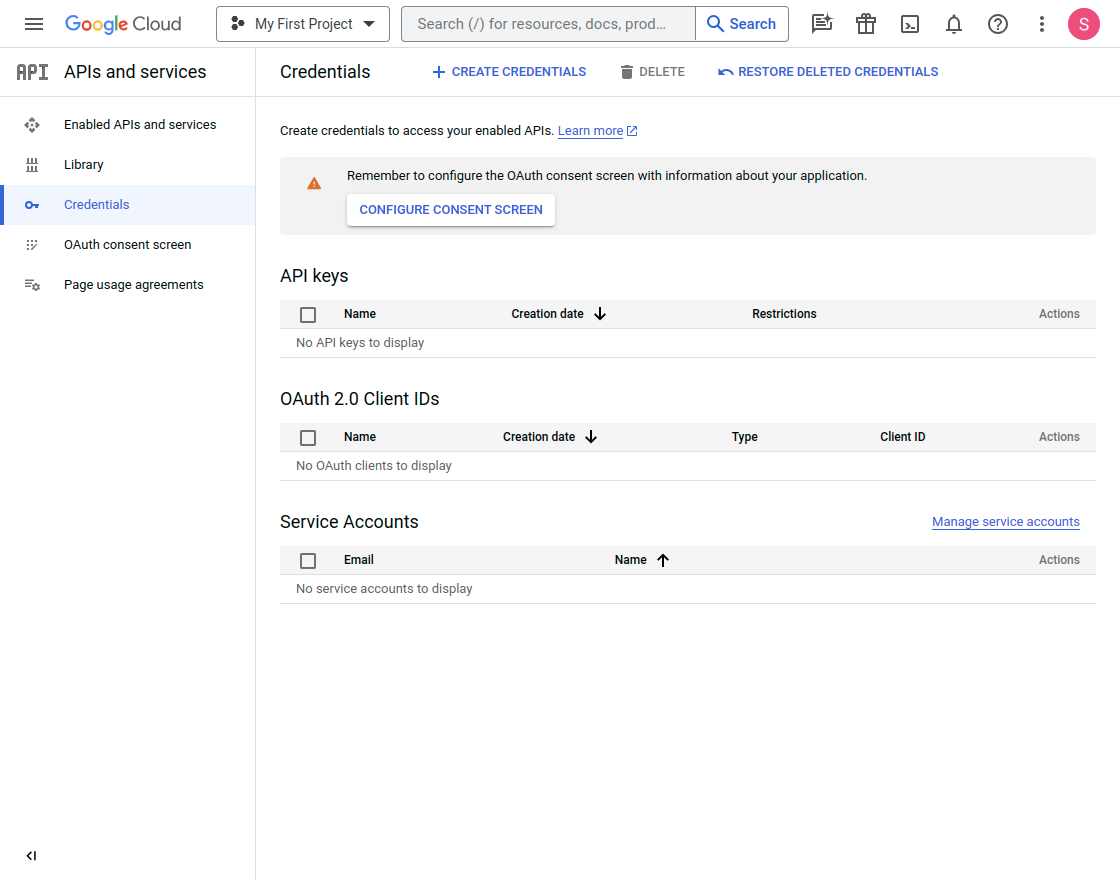Go to the Library page
The width and height of the screenshot is (1120, 880).
pos(84,165)
